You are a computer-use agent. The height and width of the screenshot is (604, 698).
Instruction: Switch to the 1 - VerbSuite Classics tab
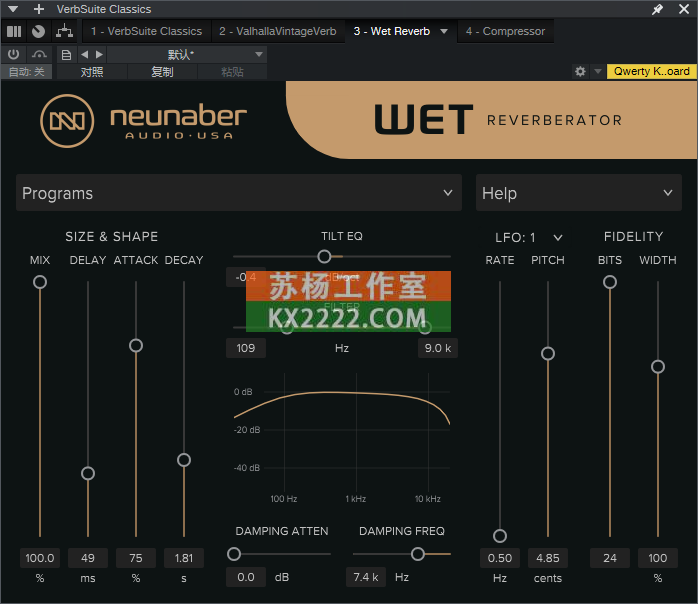(x=146, y=31)
